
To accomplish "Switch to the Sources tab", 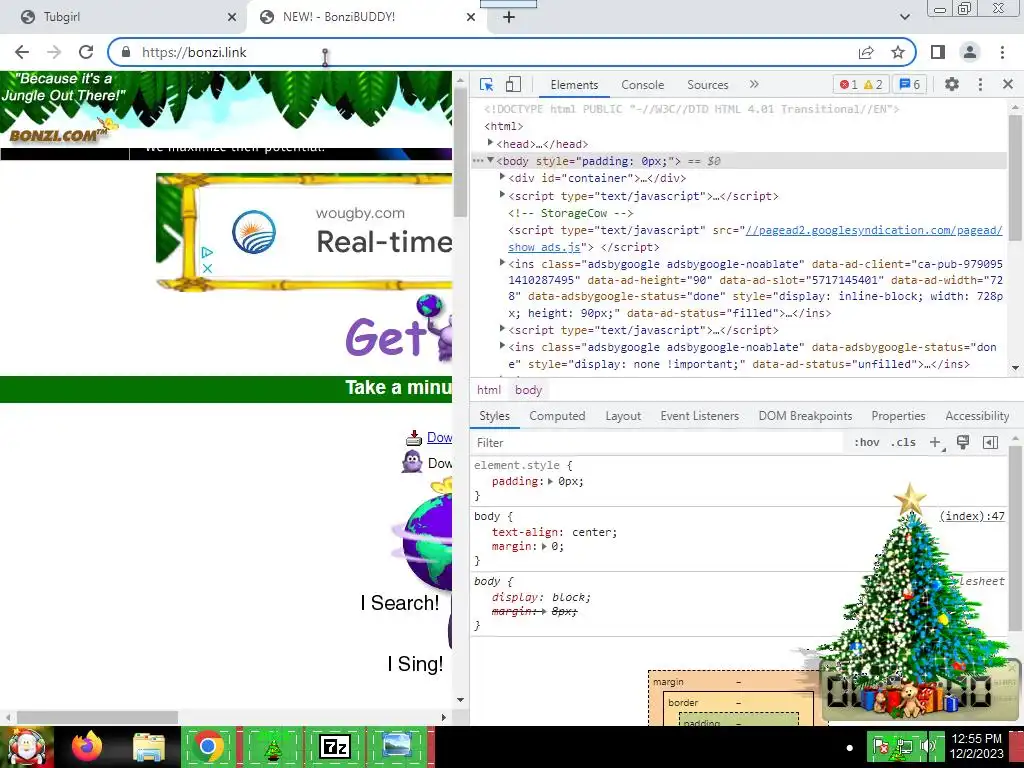I will (707, 84).
